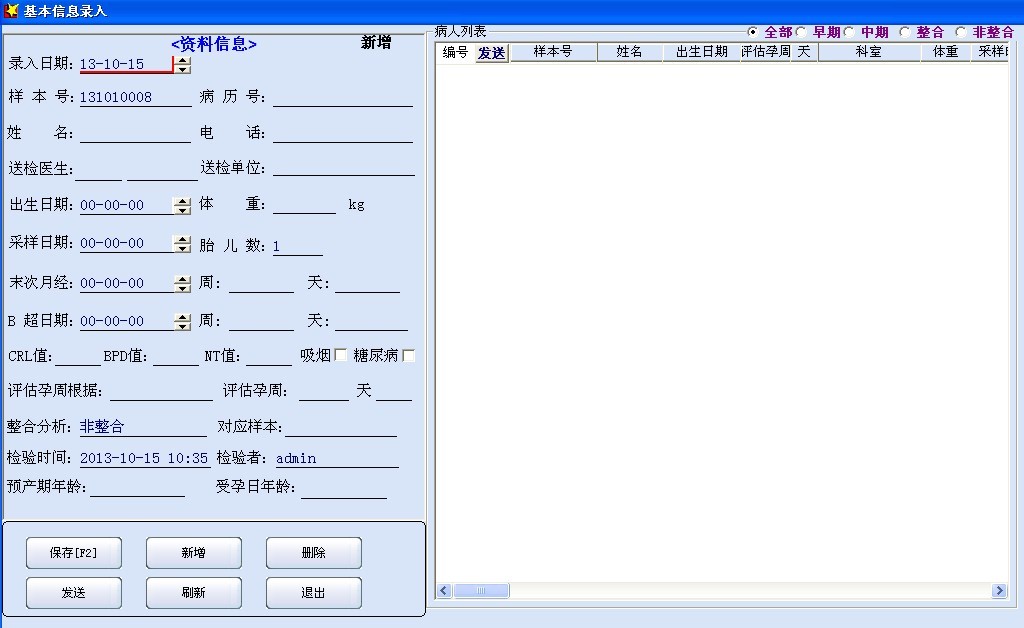
Task: Click the 退出 button
Action: point(313,593)
